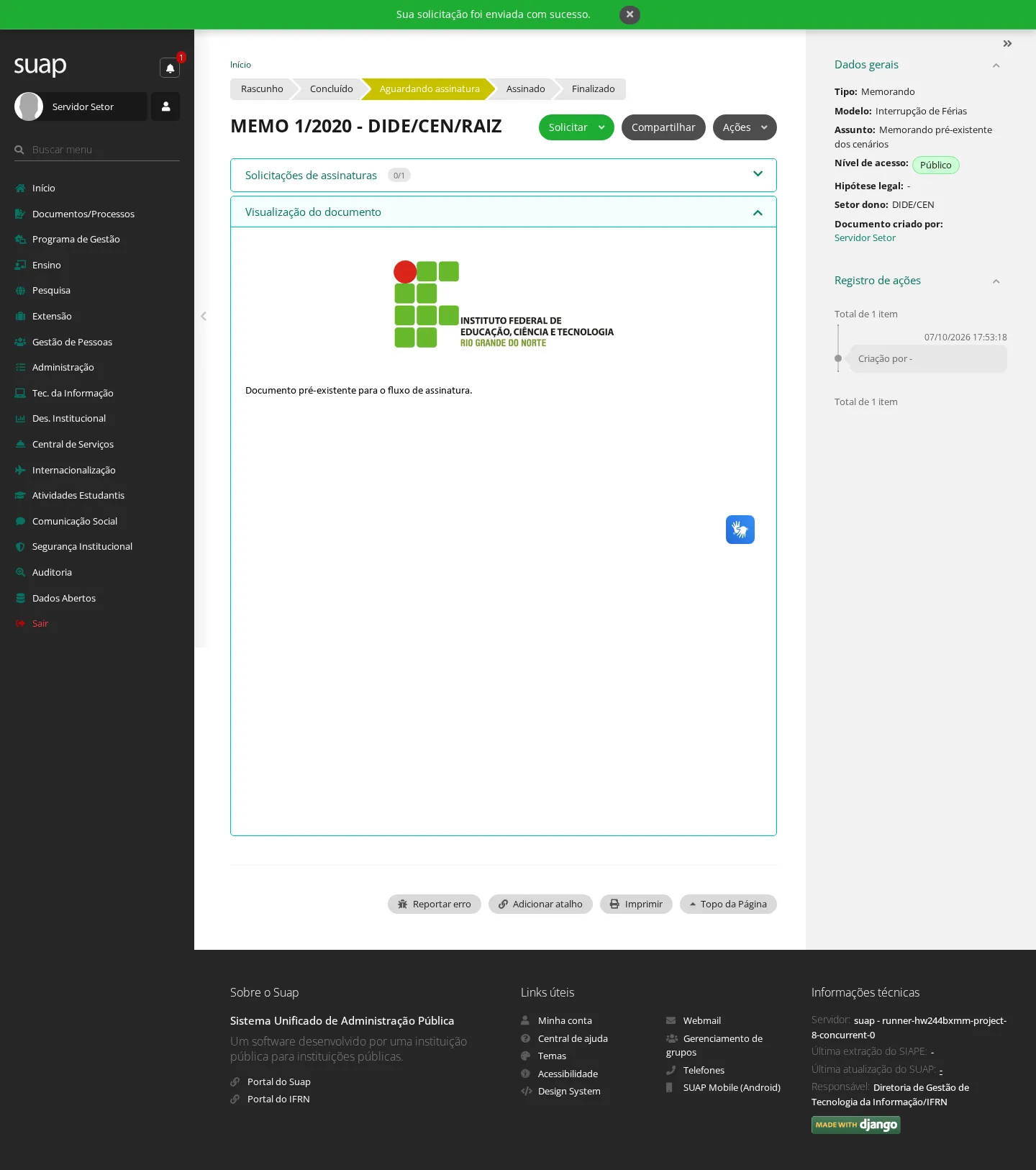
Task: Click the Sair logout icon
Action: point(20,623)
